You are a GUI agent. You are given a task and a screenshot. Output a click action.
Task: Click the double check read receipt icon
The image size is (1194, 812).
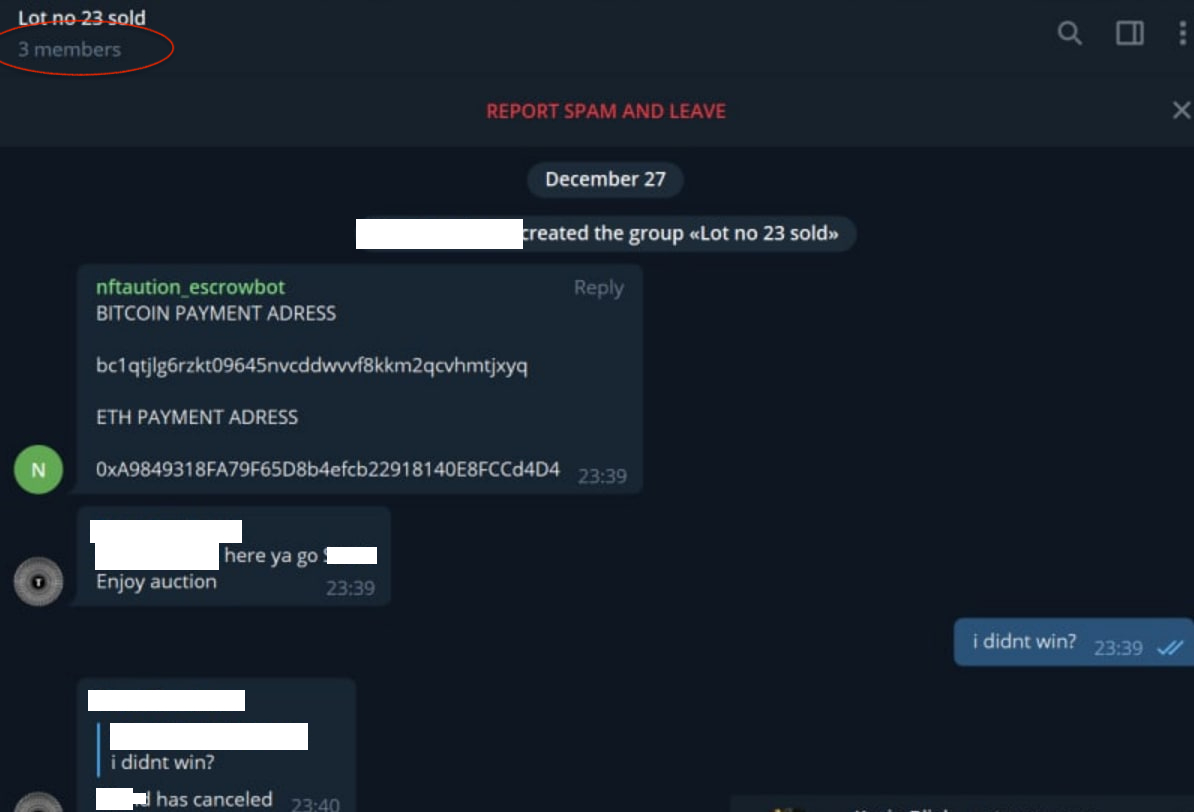[1170, 647]
